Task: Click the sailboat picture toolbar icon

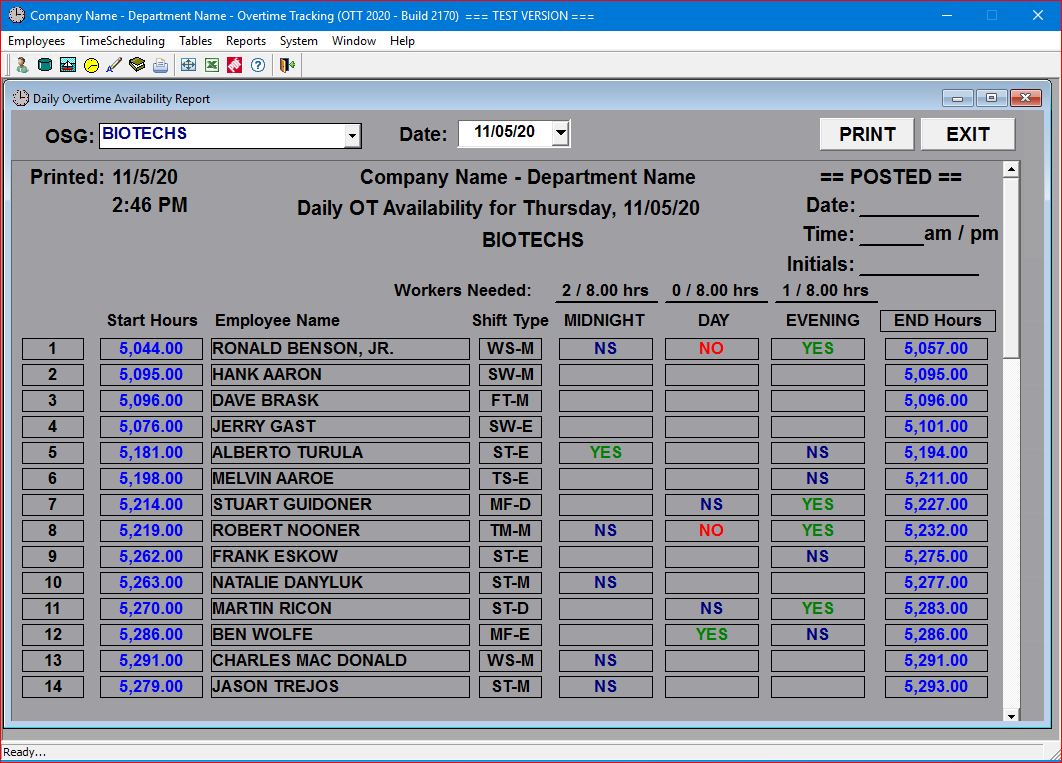Action: [x=68, y=65]
